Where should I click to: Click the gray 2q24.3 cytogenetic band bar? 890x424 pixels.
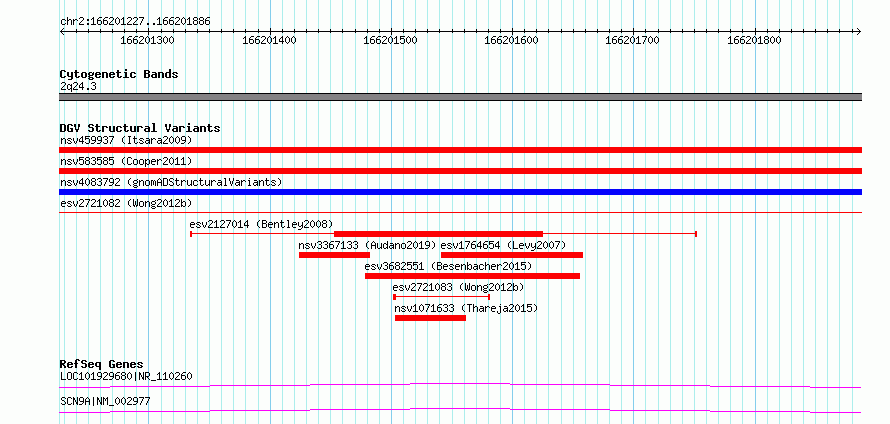(x=460, y=97)
